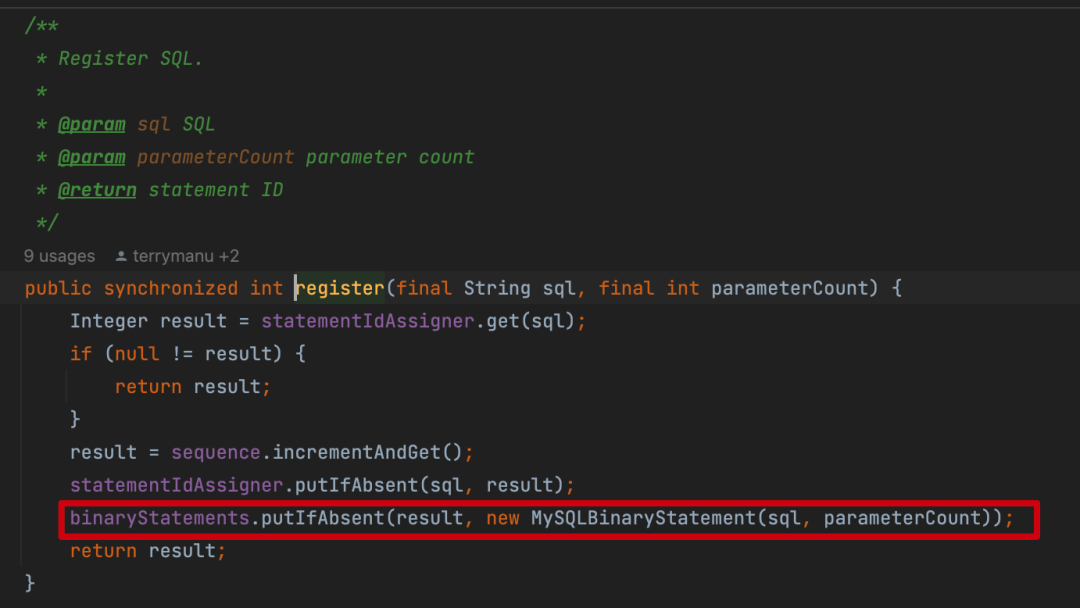
Task: Click 'MySQLBinaryStatement' constructor call
Action: [x=643, y=518]
